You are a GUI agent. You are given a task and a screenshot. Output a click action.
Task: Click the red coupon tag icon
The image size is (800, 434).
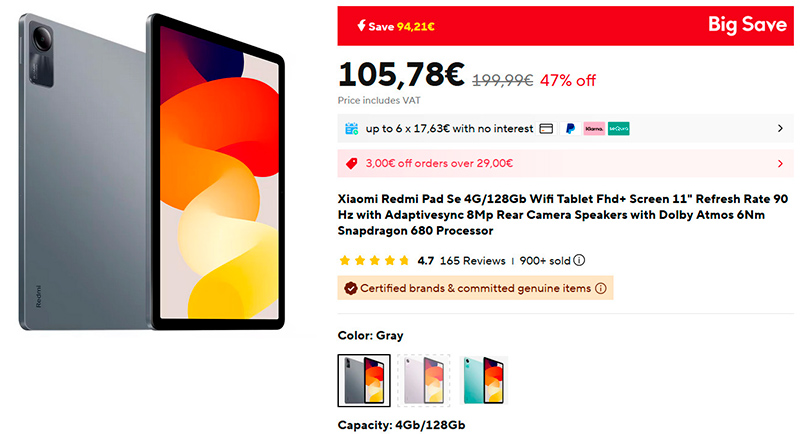[x=351, y=163]
